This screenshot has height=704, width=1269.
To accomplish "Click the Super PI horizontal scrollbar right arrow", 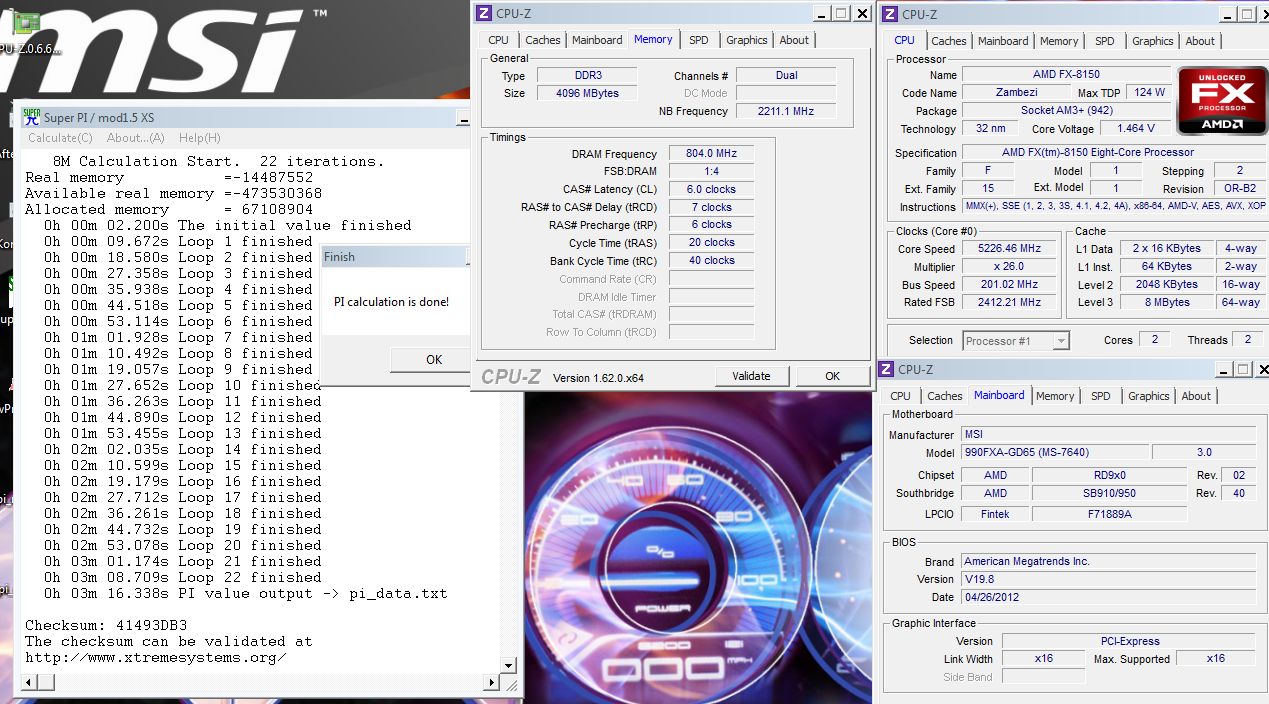I will tap(491, 682).
